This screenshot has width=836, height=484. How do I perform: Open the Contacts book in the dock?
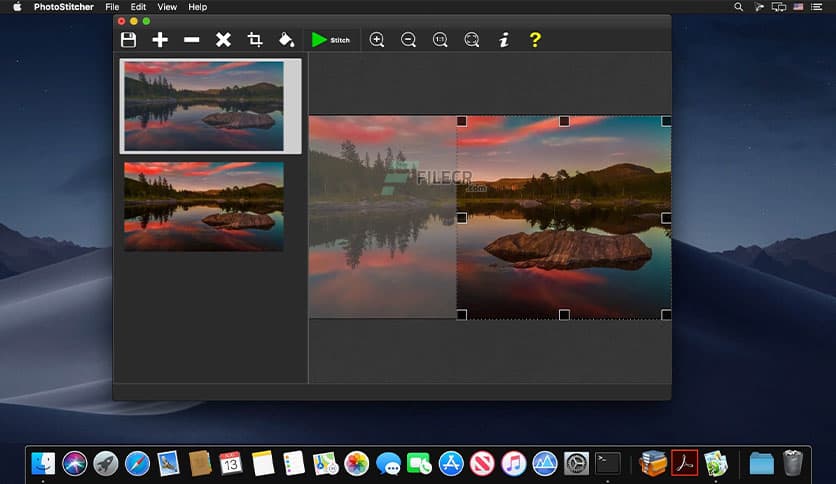pos(200,463)
